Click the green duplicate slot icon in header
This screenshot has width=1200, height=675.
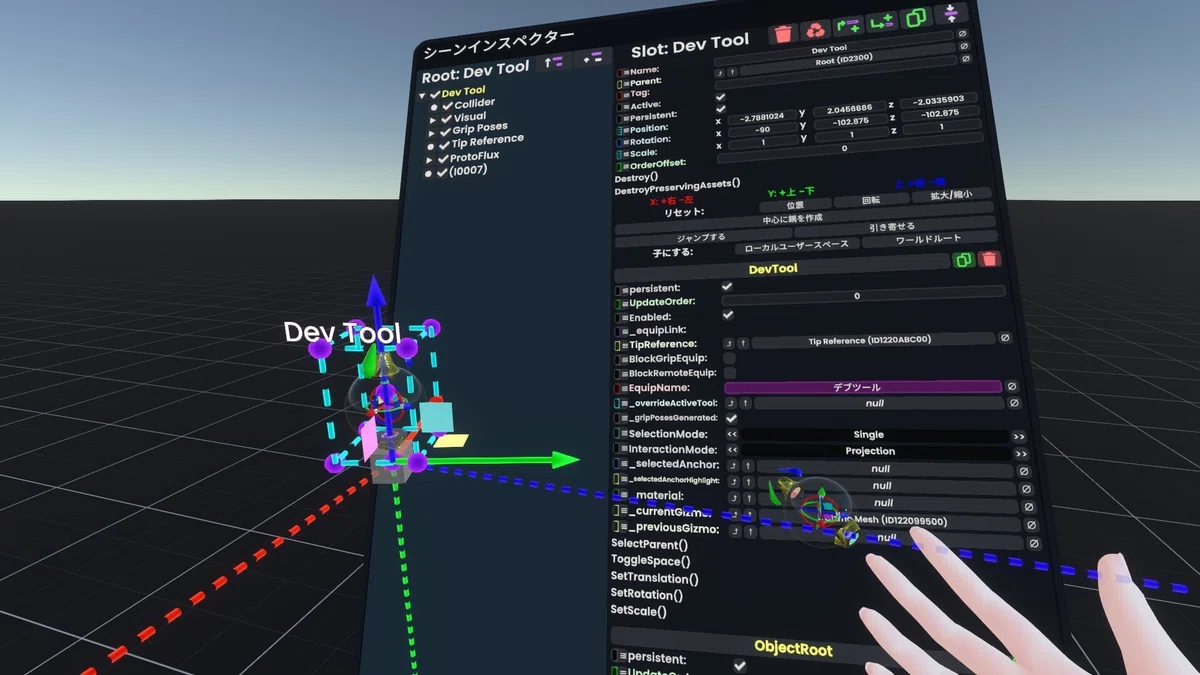tap(915, 18)
